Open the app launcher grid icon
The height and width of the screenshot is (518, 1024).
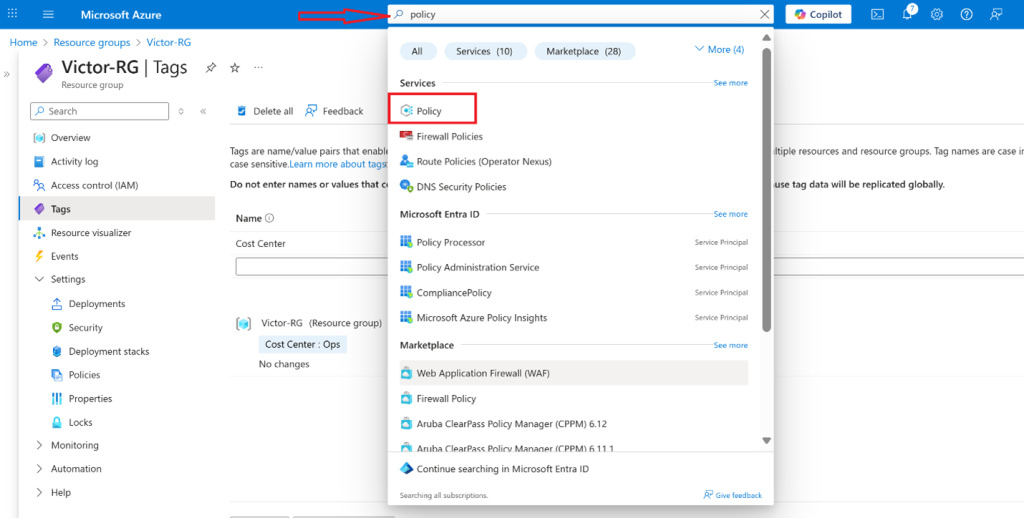click(x=12, y=14)
